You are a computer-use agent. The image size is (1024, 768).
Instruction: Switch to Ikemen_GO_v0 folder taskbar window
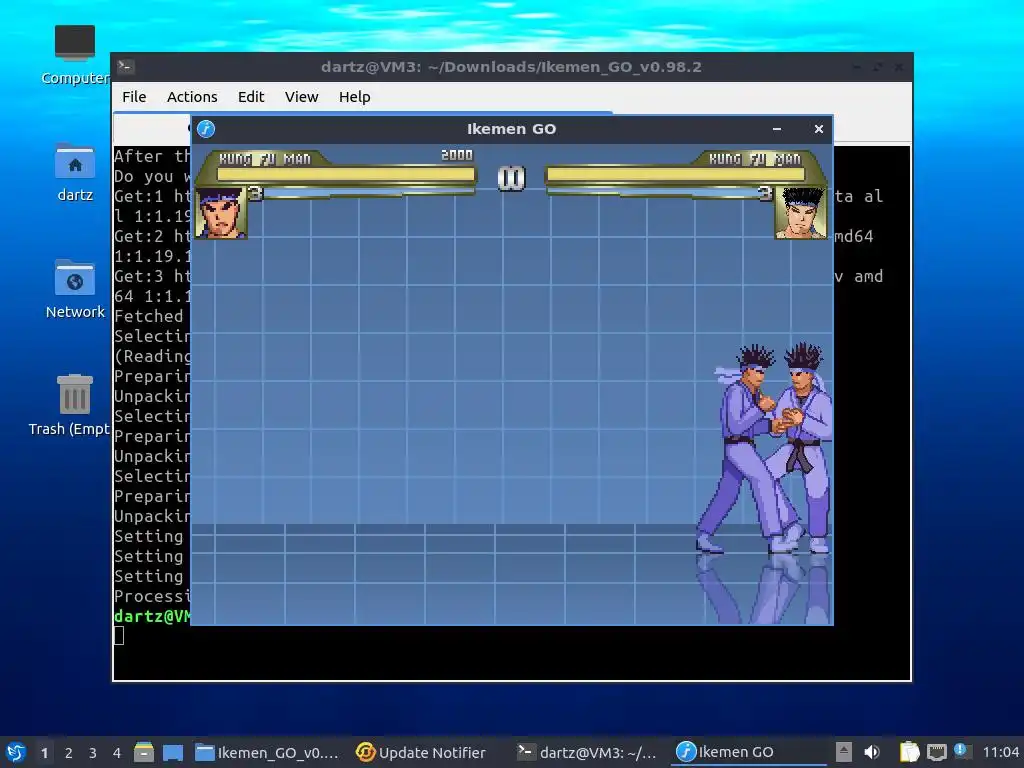267,752
